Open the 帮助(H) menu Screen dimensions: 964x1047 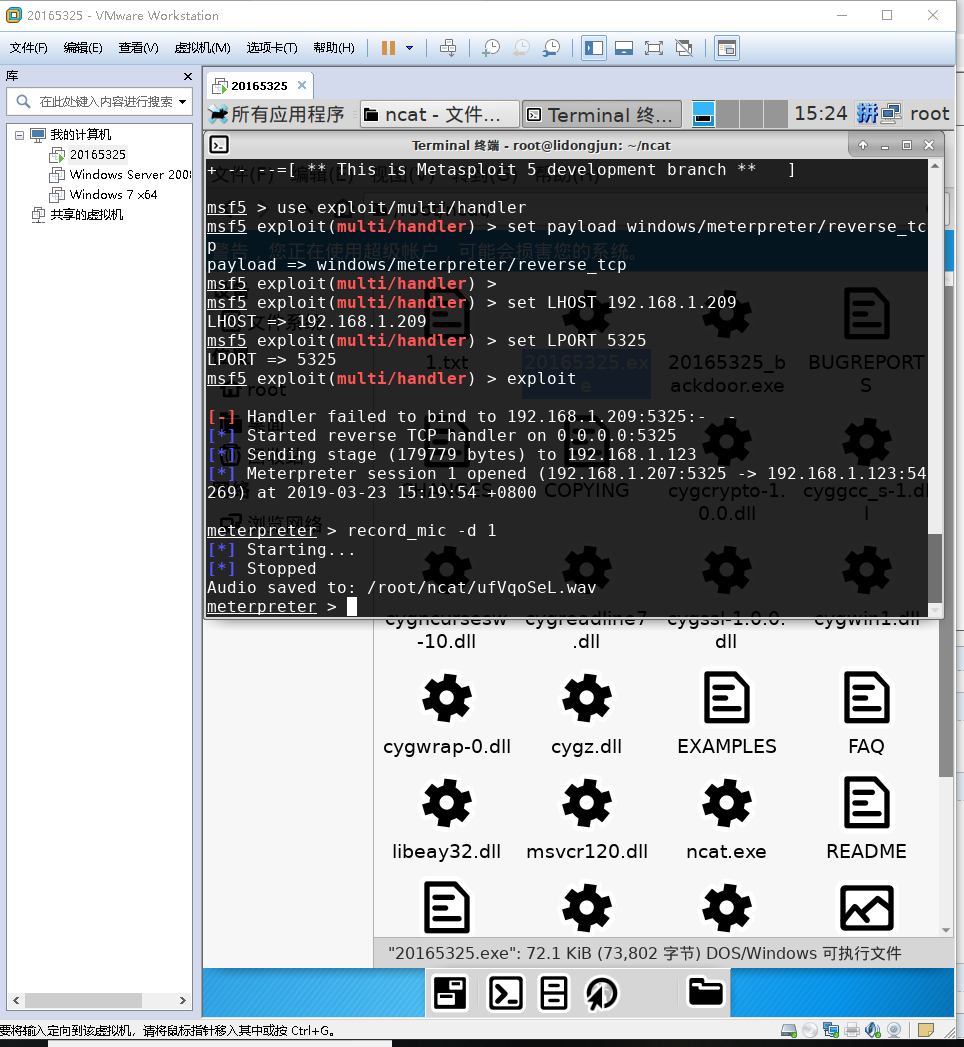pos(334,47)
